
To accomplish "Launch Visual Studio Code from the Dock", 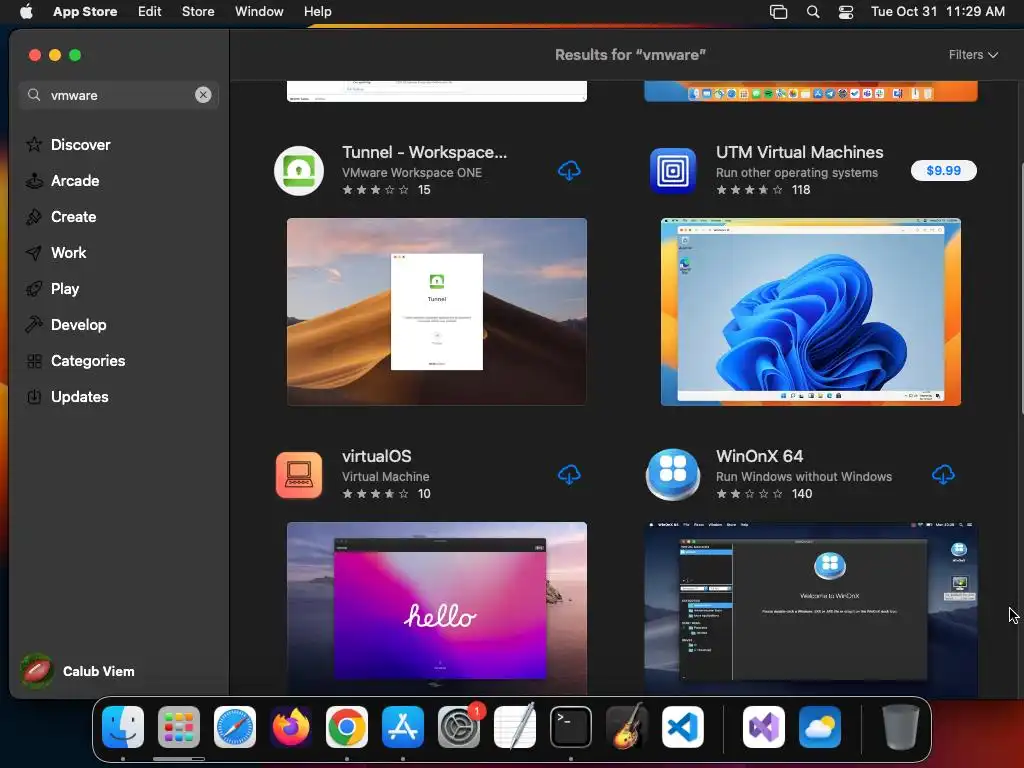I will click(683, 727).
